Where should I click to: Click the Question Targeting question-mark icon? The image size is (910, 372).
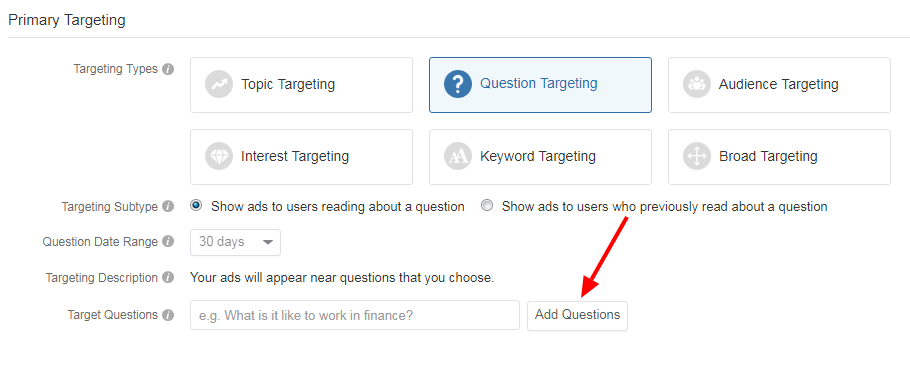[x=458, y=85]
